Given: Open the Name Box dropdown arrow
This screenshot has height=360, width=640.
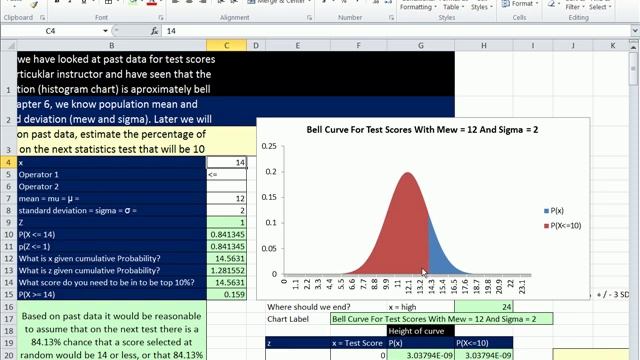Looking at the screenshot, I should tap(105, 31).
